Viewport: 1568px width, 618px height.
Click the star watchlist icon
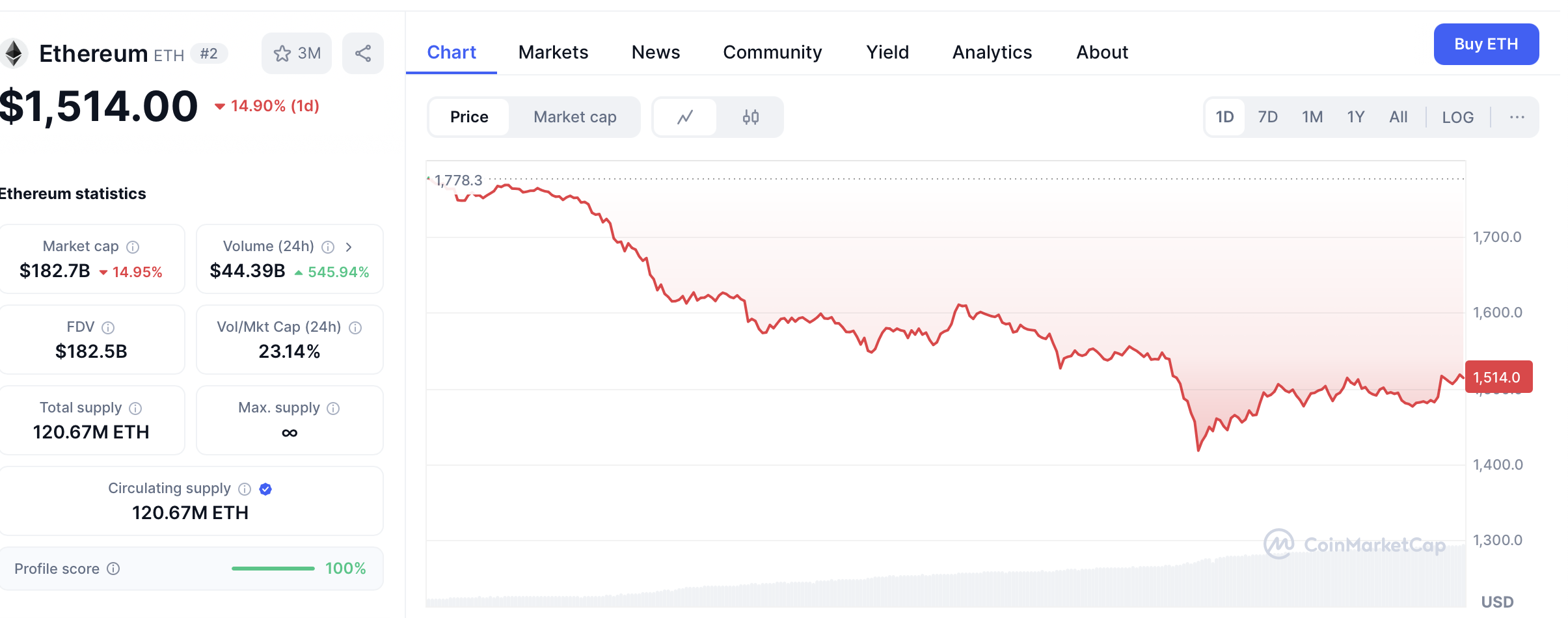[282, 53]
